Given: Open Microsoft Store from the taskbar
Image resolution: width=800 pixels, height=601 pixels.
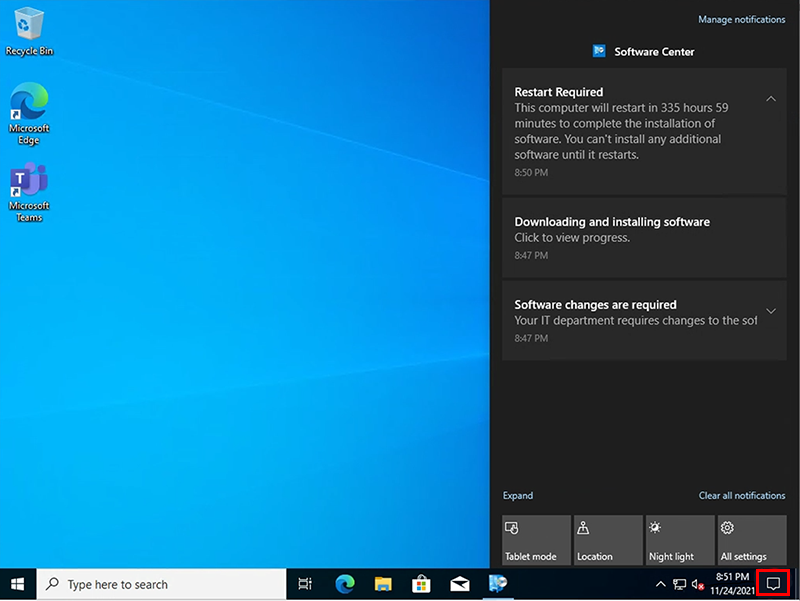Looking at the screenshot, I should pos(421,584).
